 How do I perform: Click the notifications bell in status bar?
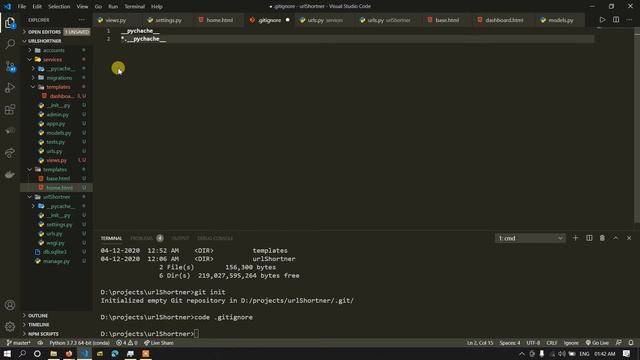631,343
